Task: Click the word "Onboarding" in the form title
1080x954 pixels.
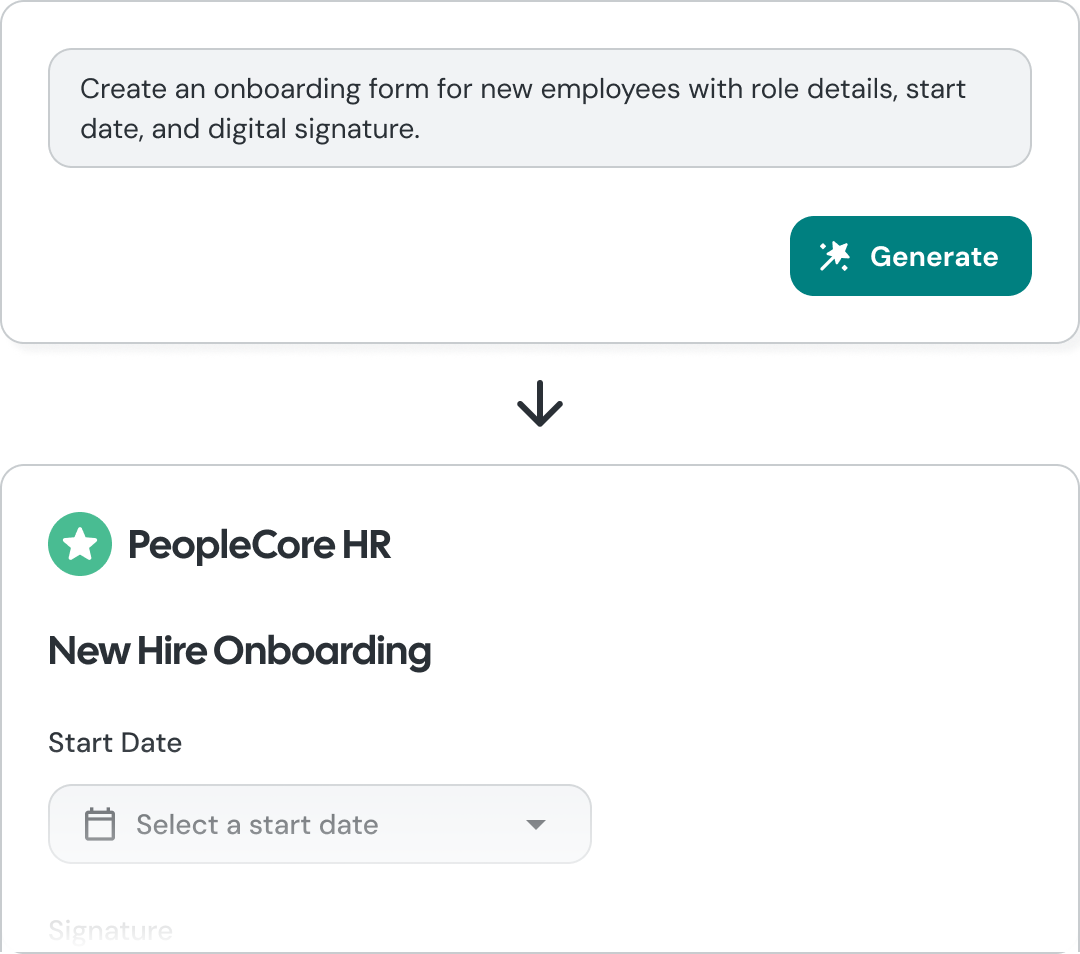Action: click(x=322, y=651)
